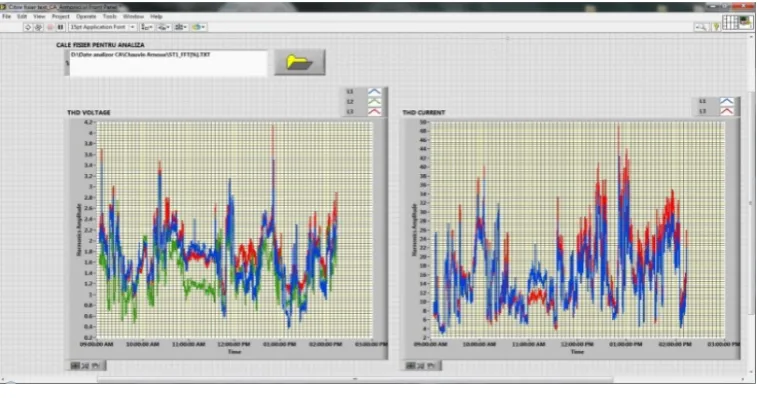Select the cursor tool in THD CURRENT graph palette

click(x=410, y=366)
